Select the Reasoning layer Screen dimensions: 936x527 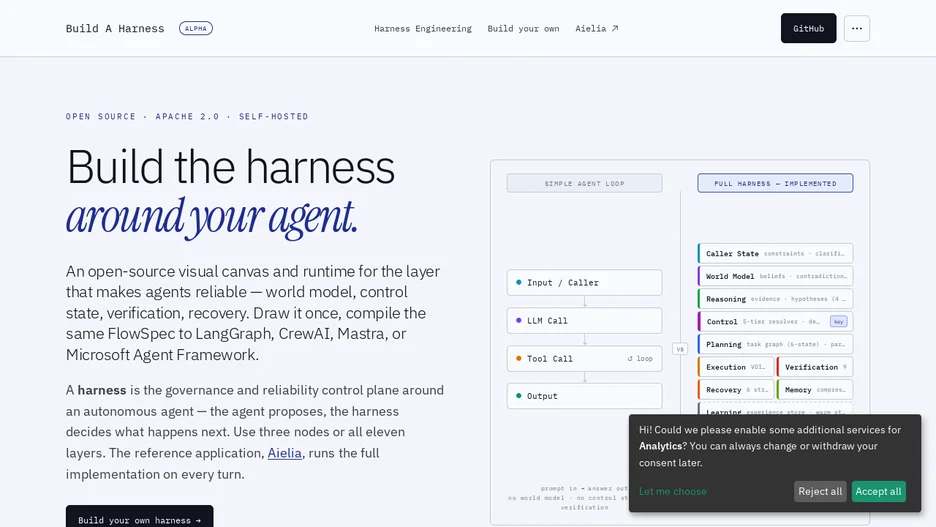(775, 298)
